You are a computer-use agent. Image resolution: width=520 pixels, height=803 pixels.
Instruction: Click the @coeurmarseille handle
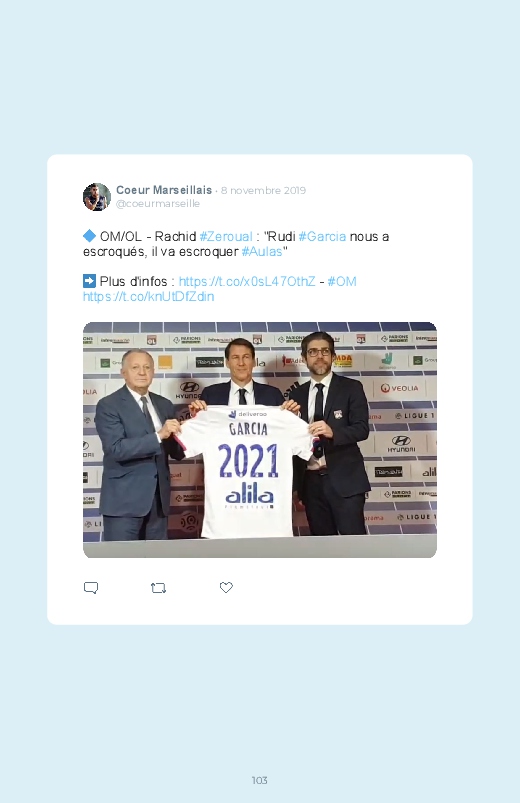point(158,203)
